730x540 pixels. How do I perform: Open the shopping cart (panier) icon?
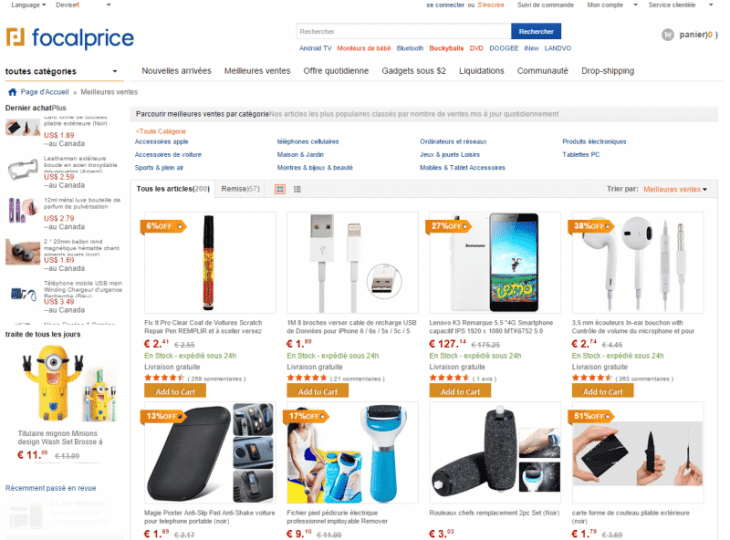coord(668,35)
